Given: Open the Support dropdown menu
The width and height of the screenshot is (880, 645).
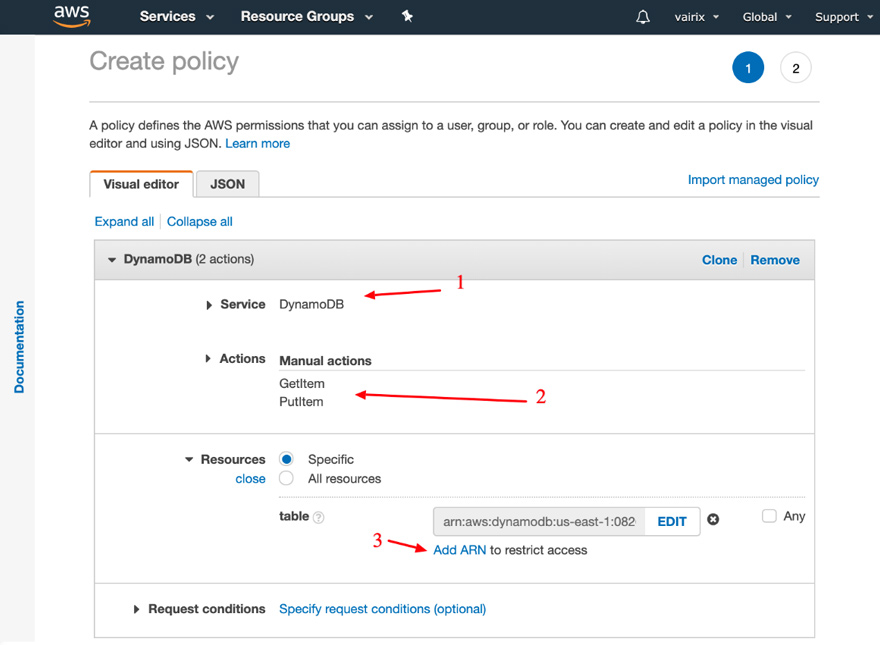Looking at the screenshot, I should pos(844,17).
